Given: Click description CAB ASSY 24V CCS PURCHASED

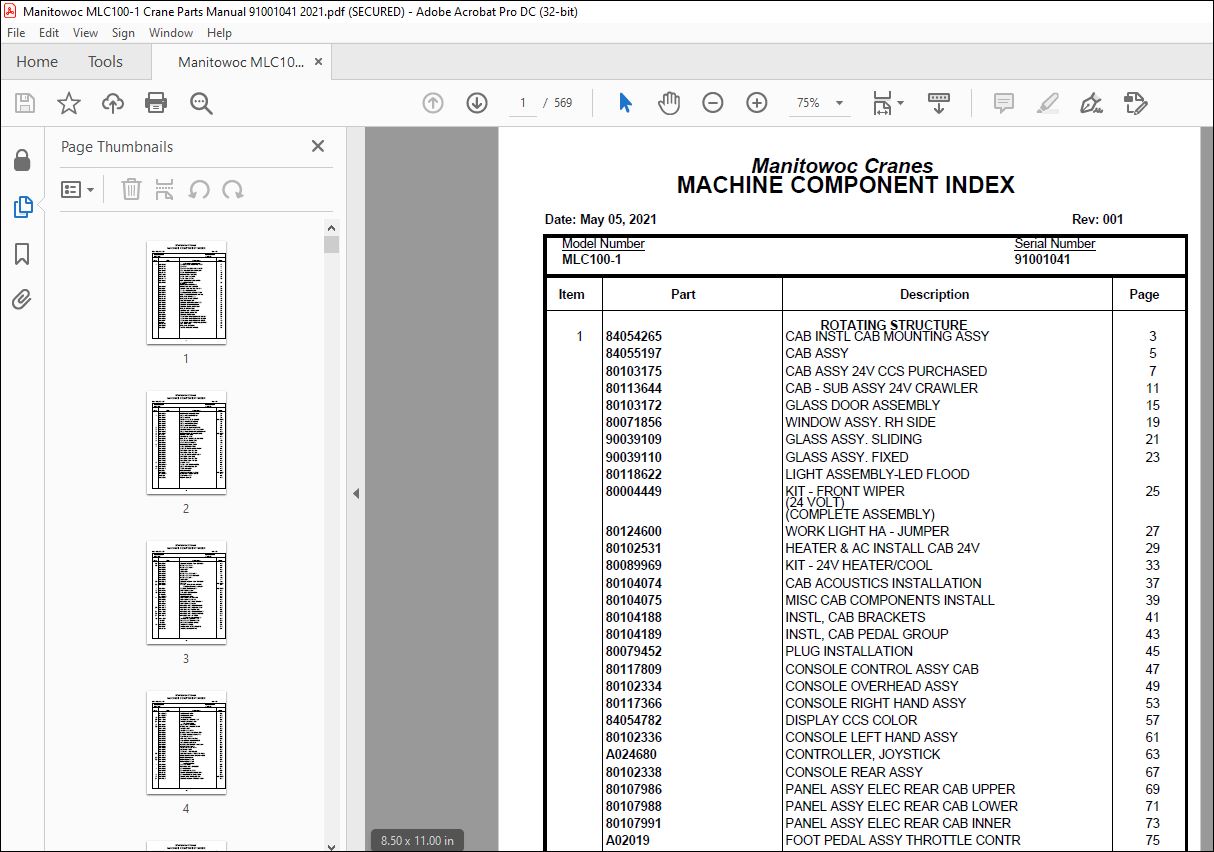Looking at the screenshot, I should [886, 371].
